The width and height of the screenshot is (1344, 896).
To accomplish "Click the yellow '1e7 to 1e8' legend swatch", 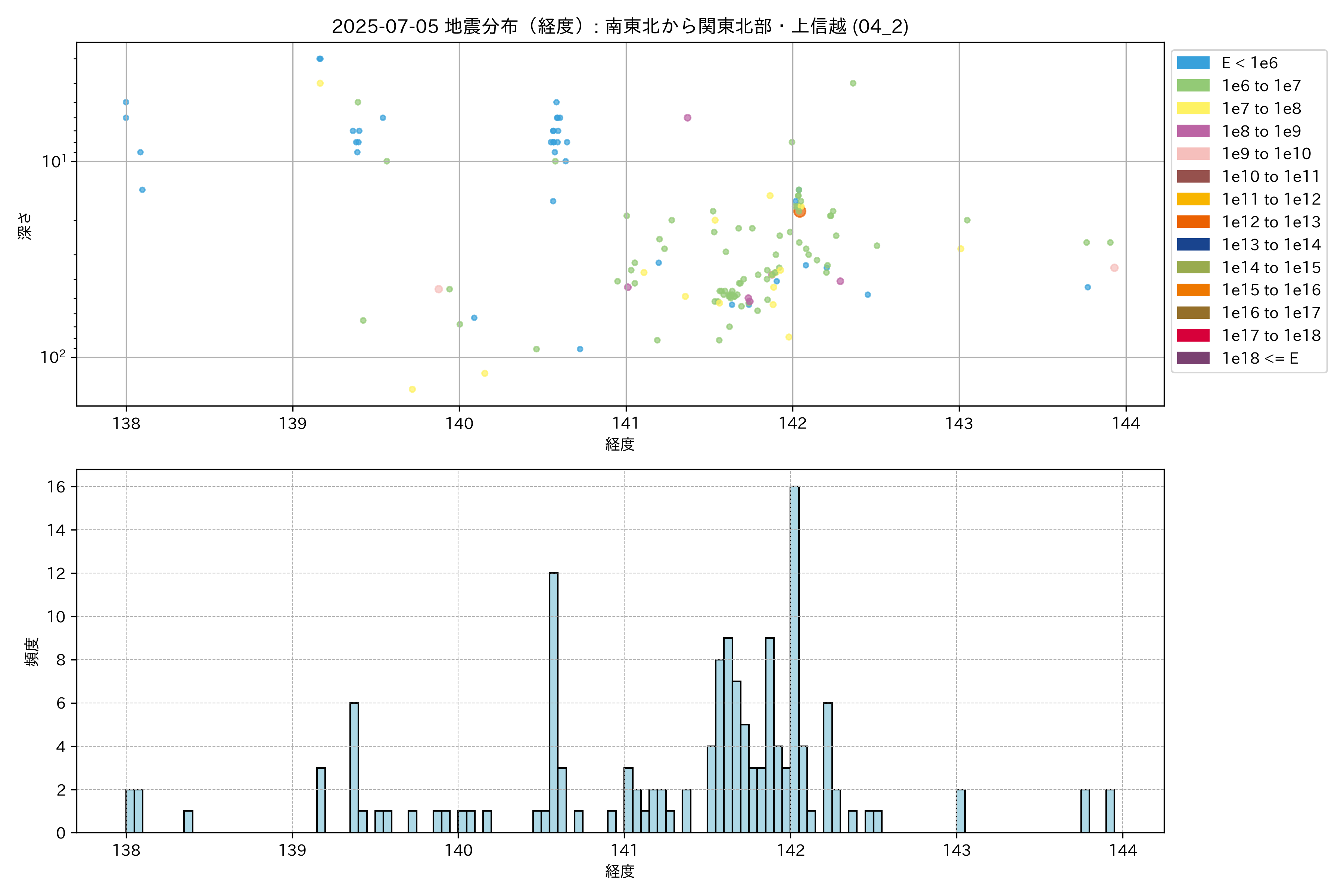I will pyautogui.click(x=1192, y=109).
